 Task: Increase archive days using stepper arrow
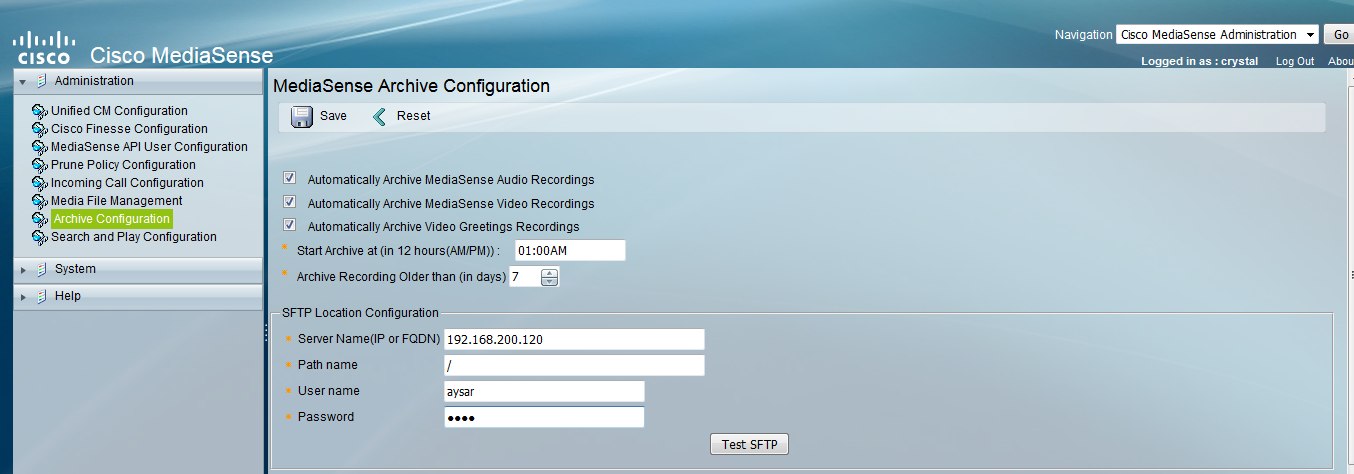point(549,273)
